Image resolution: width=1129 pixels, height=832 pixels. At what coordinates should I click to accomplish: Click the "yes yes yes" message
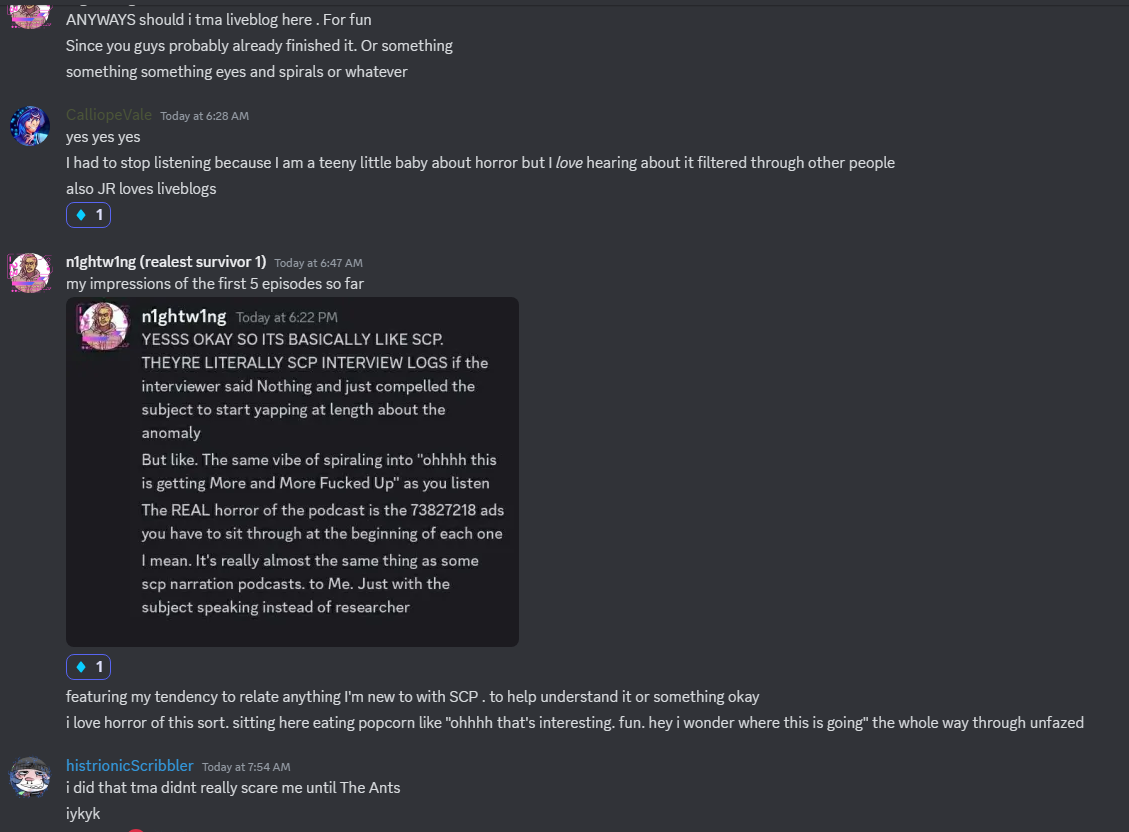103,137
